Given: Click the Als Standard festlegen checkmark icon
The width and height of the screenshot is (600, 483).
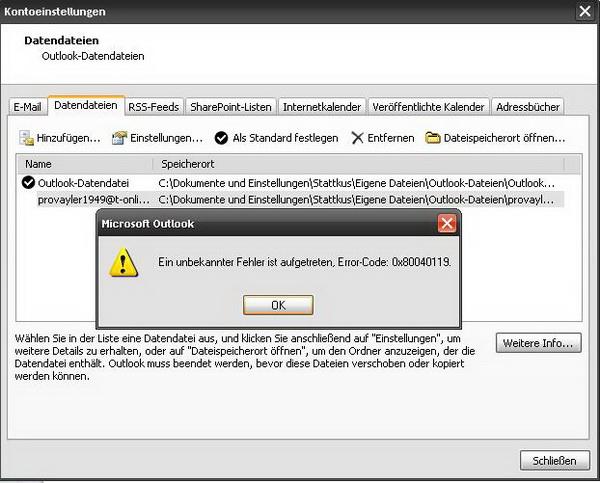Looking at the screenshot, I should click(221, 138).
